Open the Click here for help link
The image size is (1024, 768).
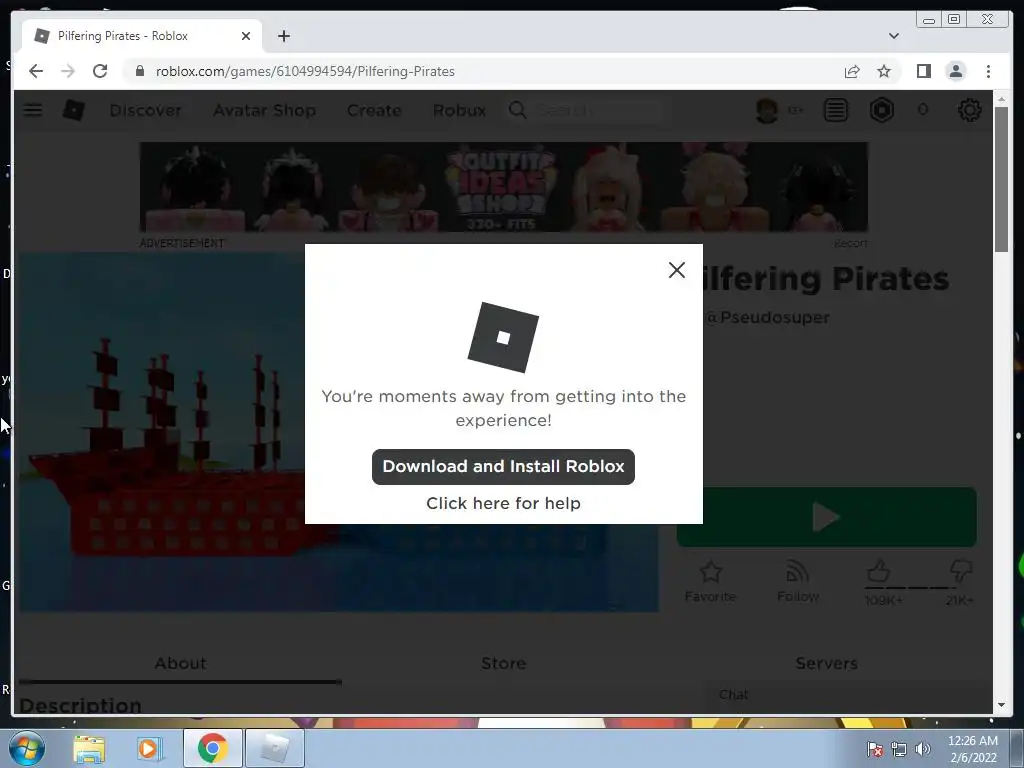tap(503, 503)
